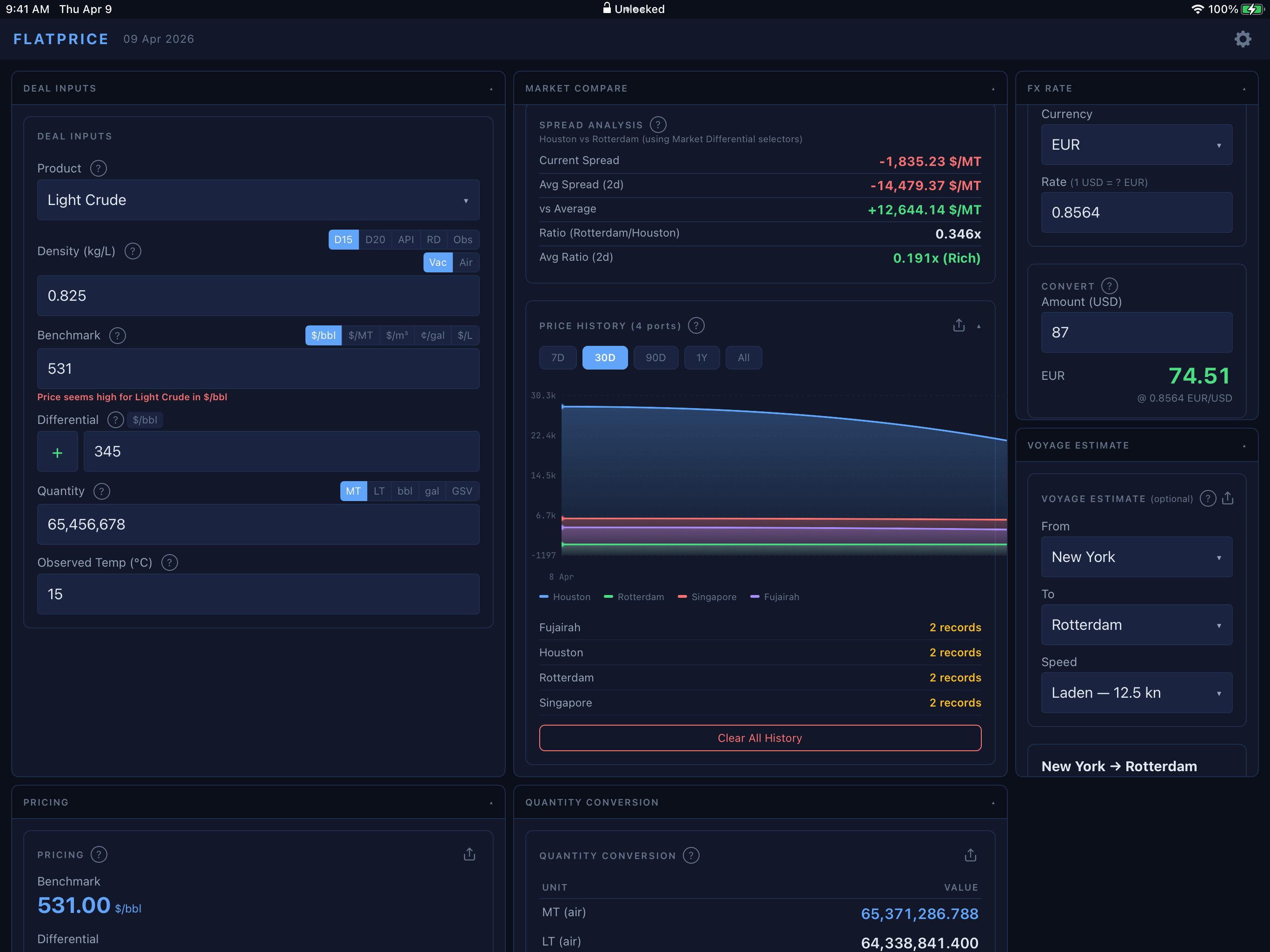Click the Quantity Conversion help icon
This screenshot has width=1270, height=952.
[x=691, y=855]
